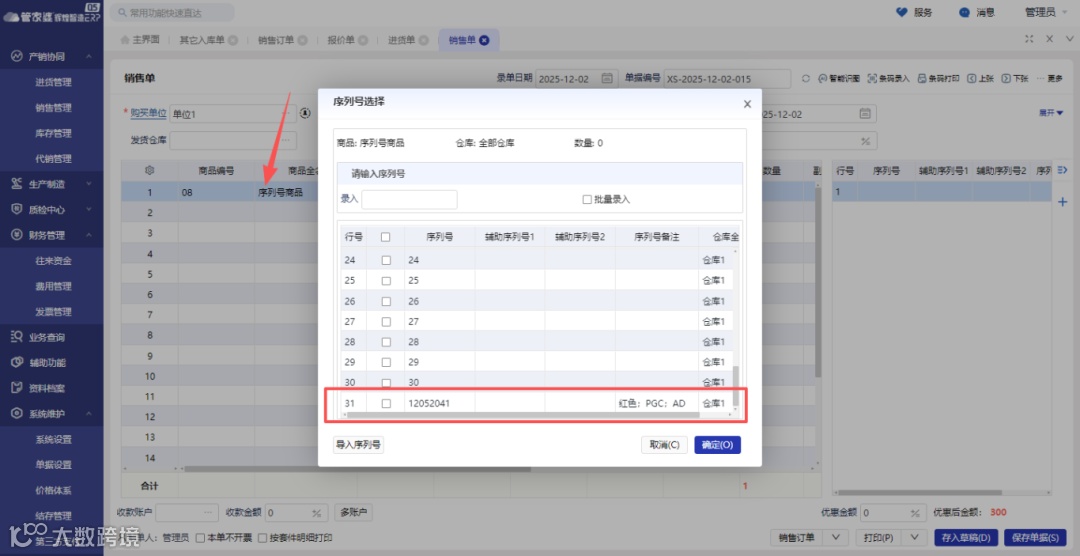
Task: Click the 存入草稿(D) button
Action: coord(966,537)
